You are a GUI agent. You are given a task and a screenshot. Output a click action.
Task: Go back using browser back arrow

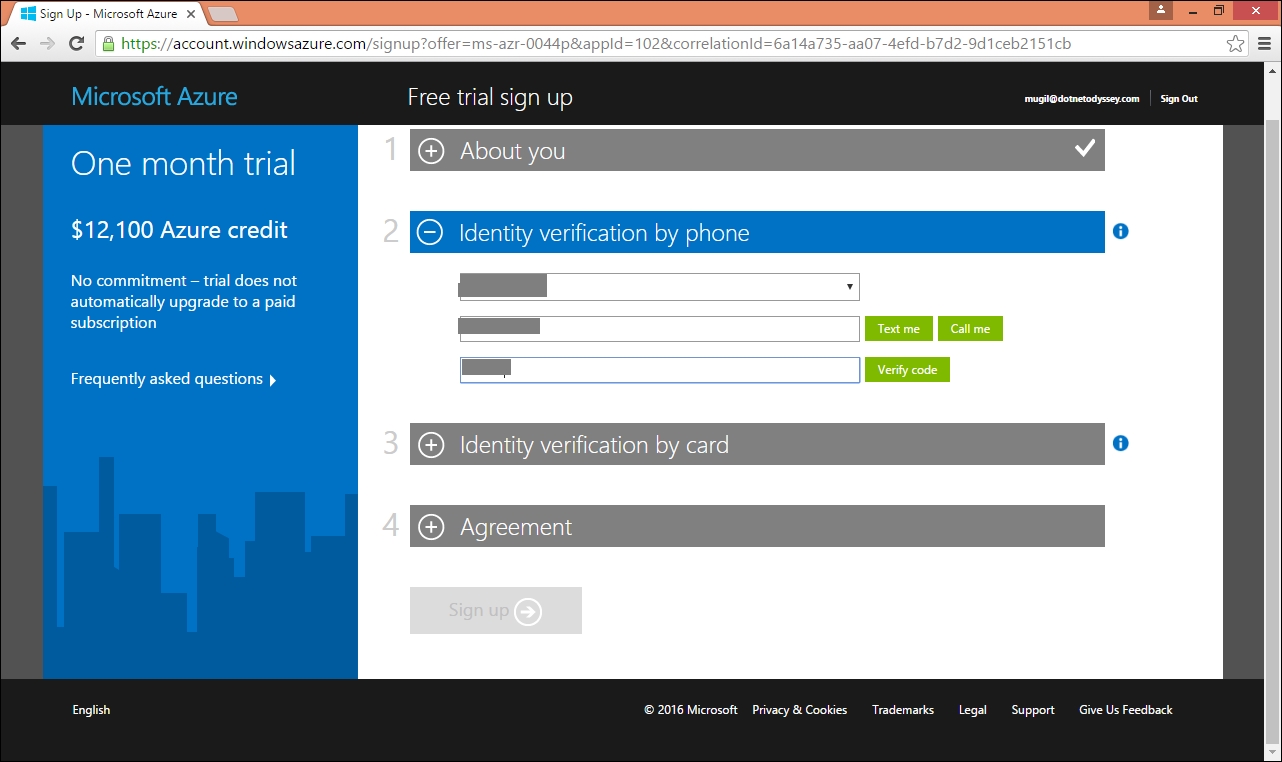click(19, 44)
